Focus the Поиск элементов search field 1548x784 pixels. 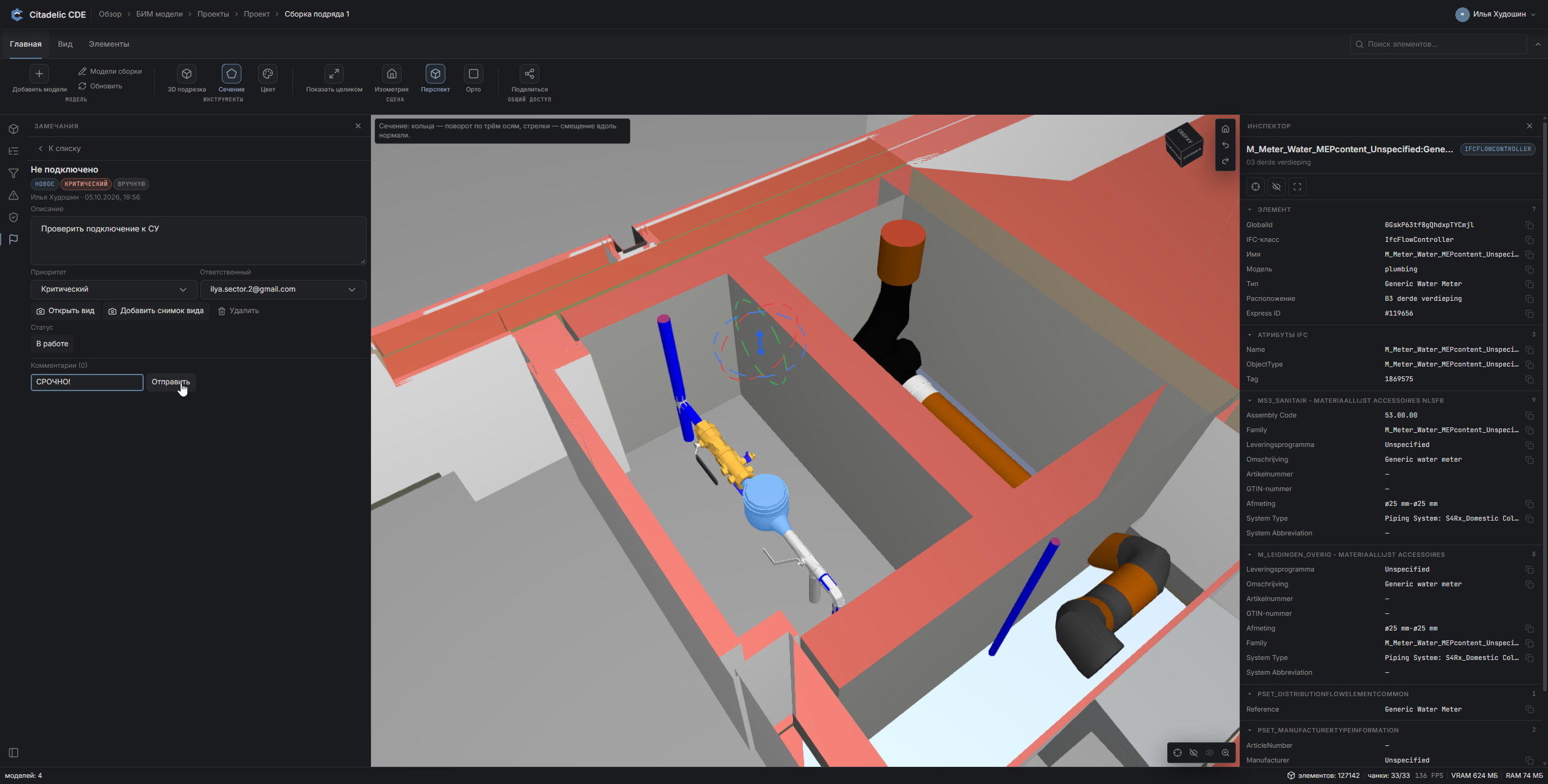tap(1439, 44)
